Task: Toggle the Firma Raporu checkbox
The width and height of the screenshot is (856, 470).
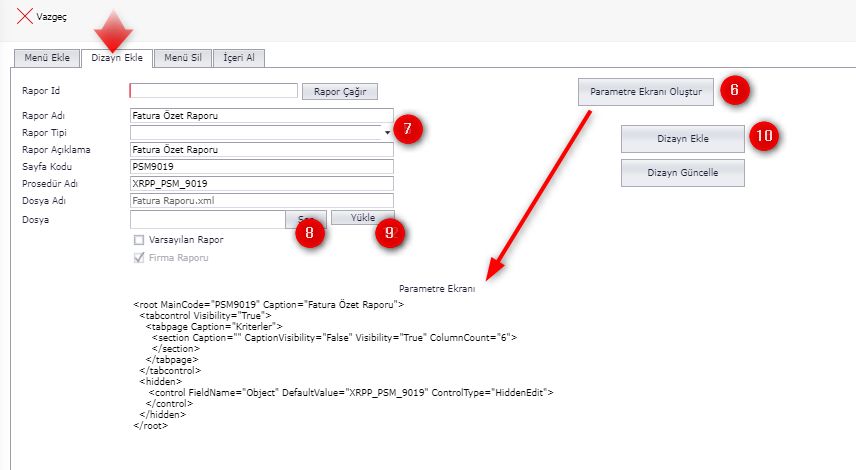Action: pyautogui.click(x=139, y=257)
